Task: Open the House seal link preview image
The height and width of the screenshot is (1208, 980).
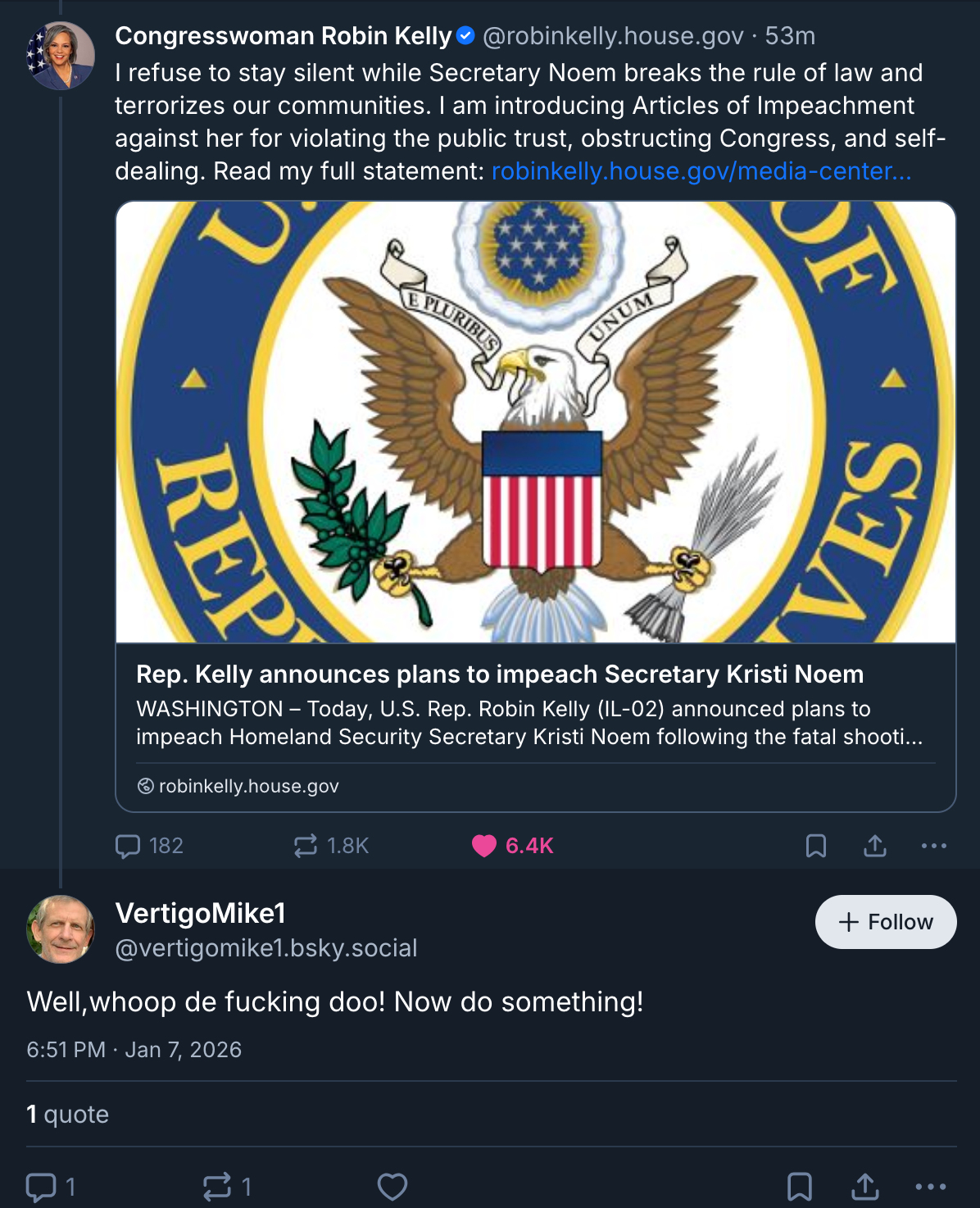Action: (536, 422)
